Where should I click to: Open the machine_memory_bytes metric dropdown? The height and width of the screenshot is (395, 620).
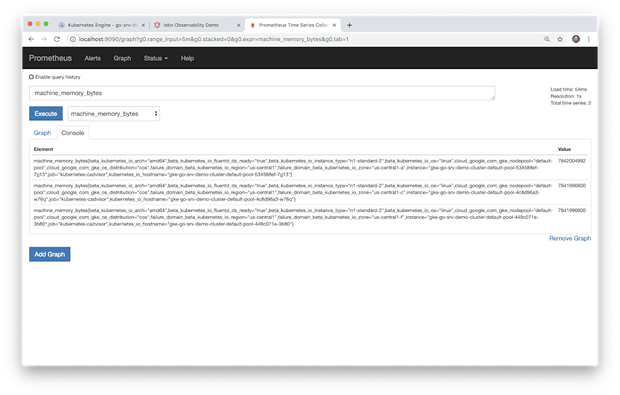coord(113,113)
